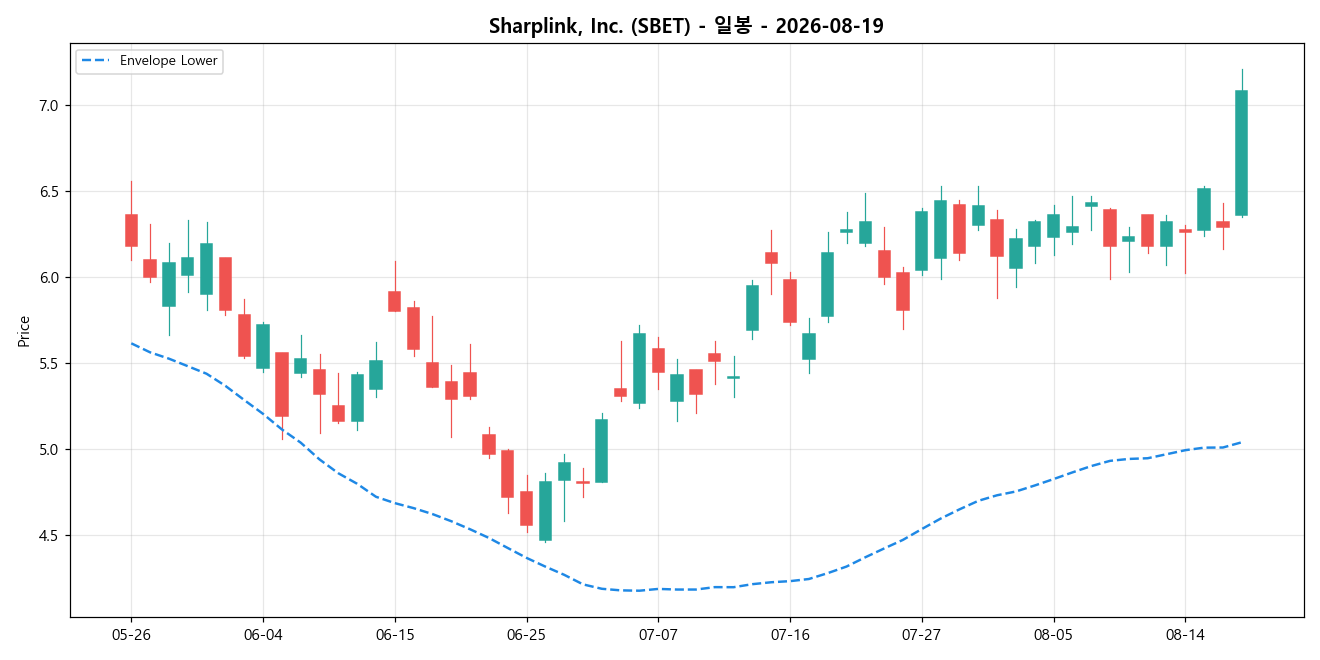Click the tall green final candle near 7.0
Screen dimensions: 1320x660
(1241, 153)
